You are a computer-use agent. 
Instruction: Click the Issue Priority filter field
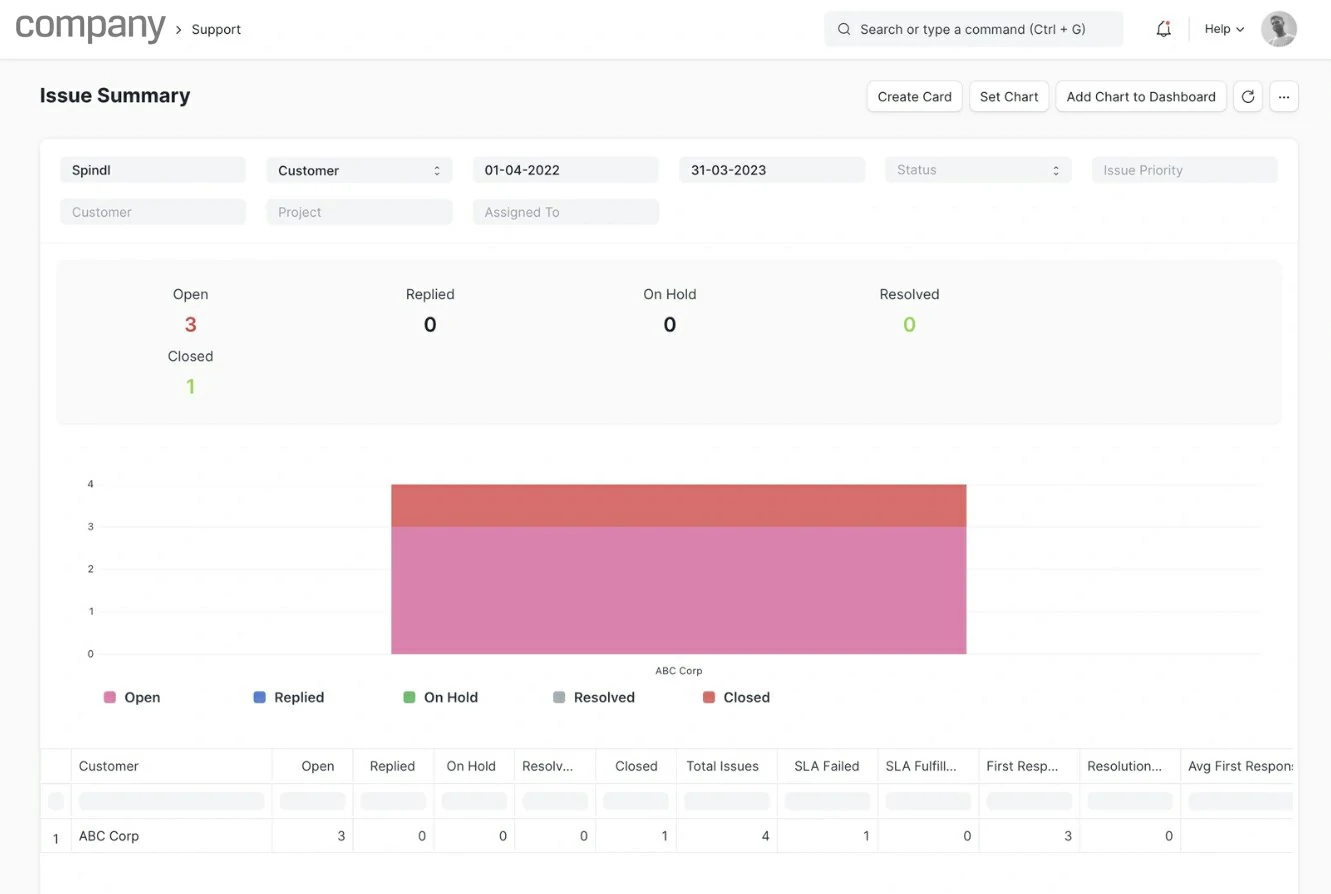pos(1184,170)
